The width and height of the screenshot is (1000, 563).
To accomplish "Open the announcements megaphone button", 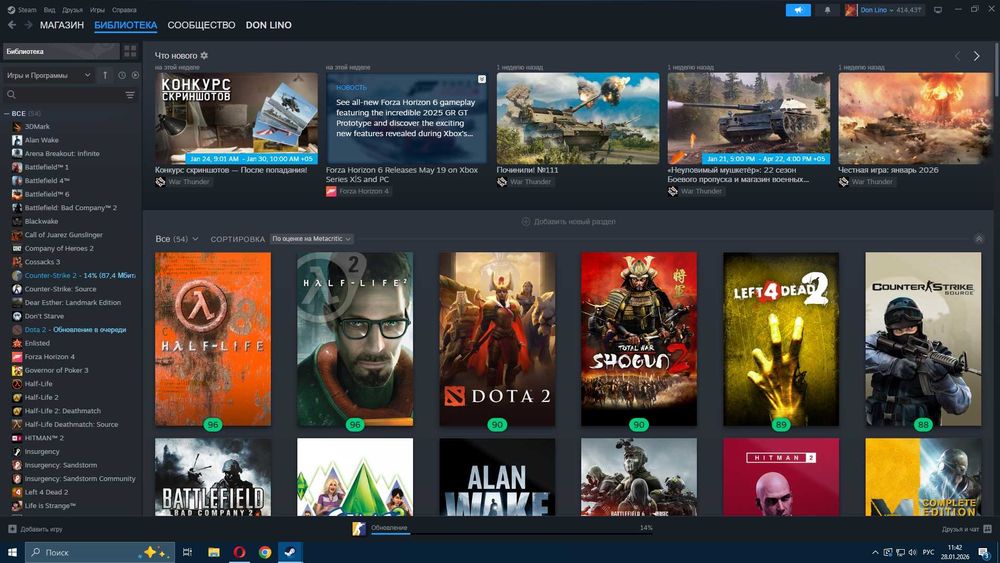I will pos(798,10).
